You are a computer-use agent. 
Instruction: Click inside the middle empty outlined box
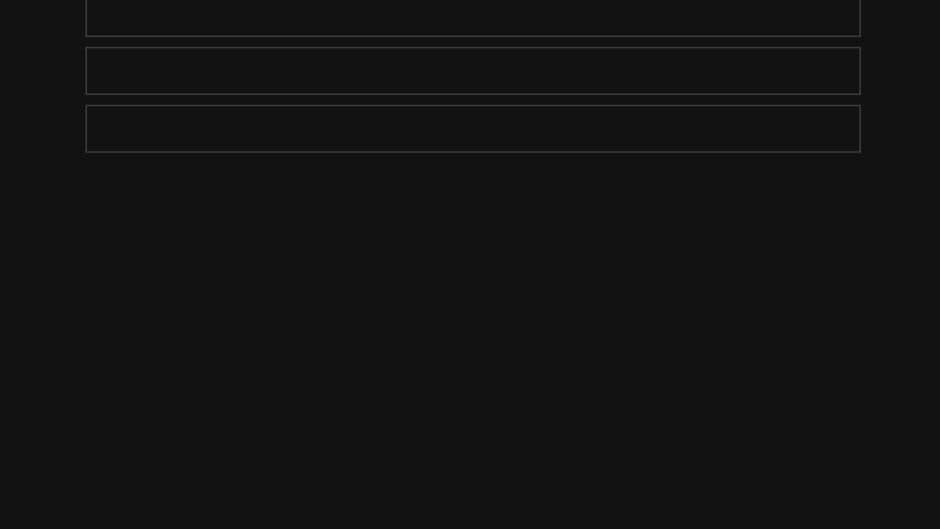pos(473,71)
